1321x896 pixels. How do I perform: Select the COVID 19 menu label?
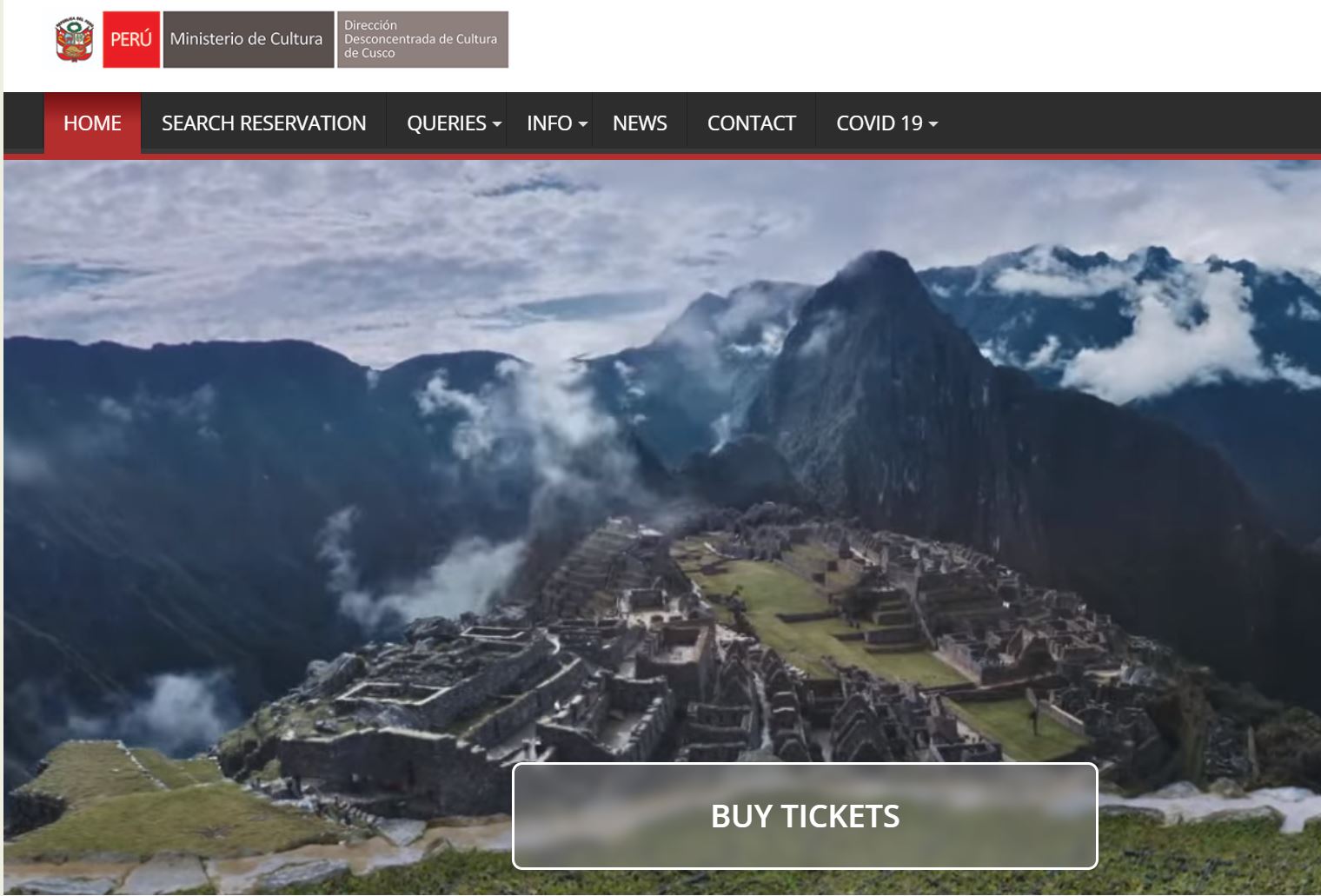879,123
